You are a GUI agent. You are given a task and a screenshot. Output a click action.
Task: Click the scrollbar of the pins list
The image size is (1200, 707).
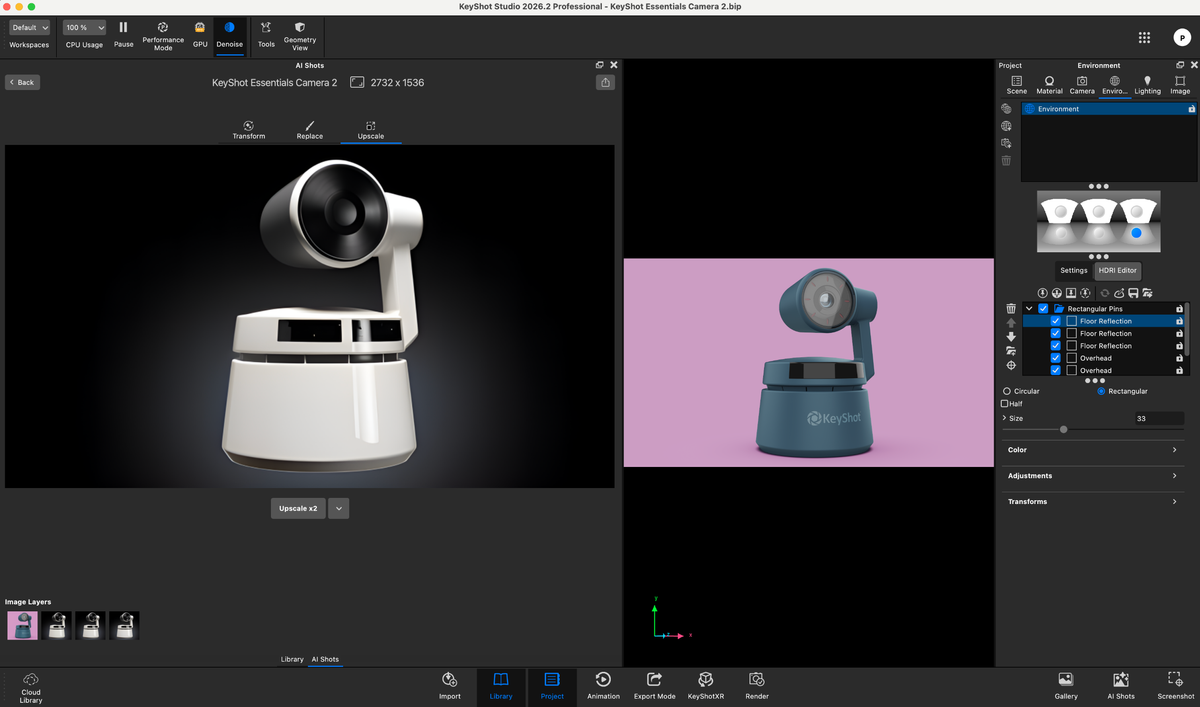[x=1187, y=330]
